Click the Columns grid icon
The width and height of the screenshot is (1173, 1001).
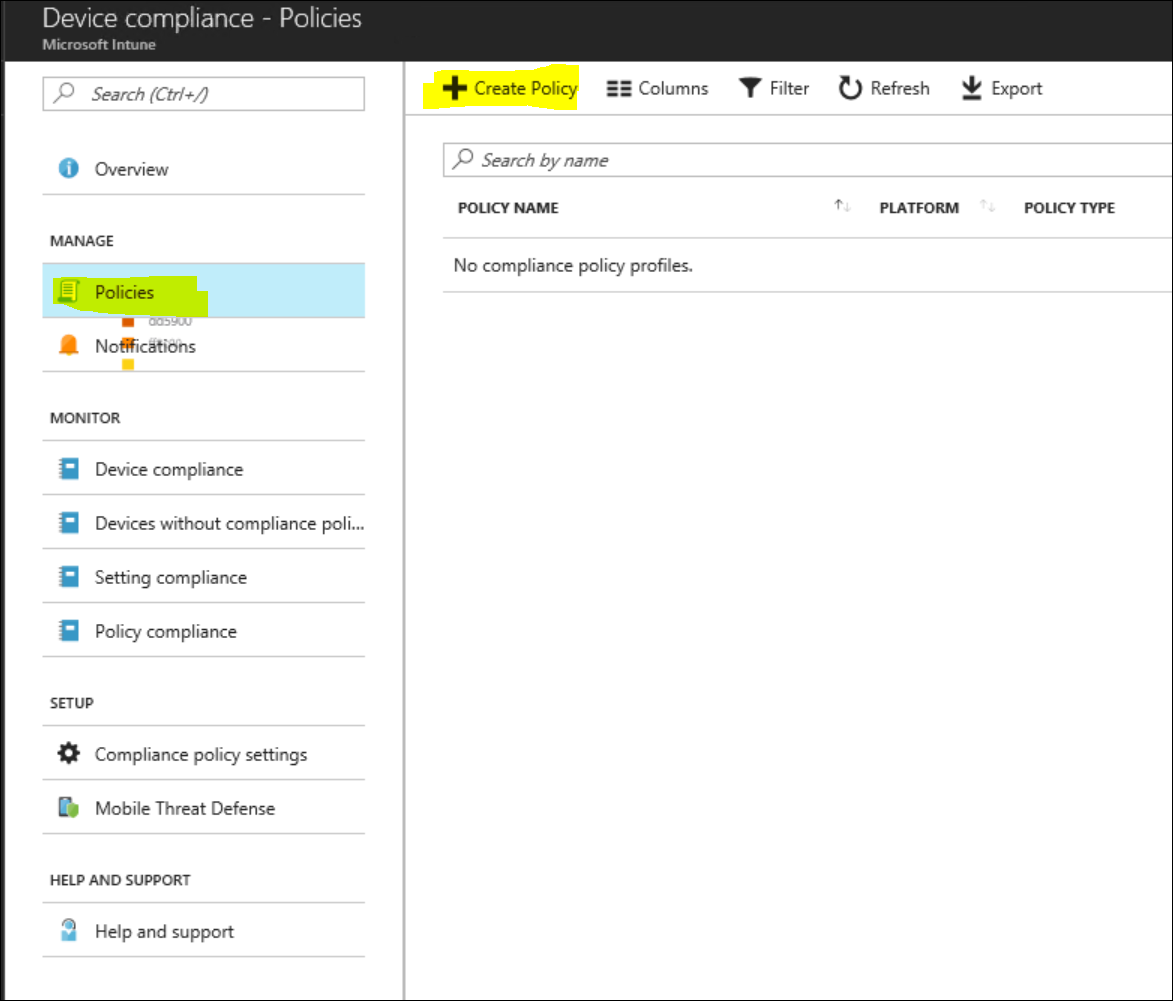point(619,88)
